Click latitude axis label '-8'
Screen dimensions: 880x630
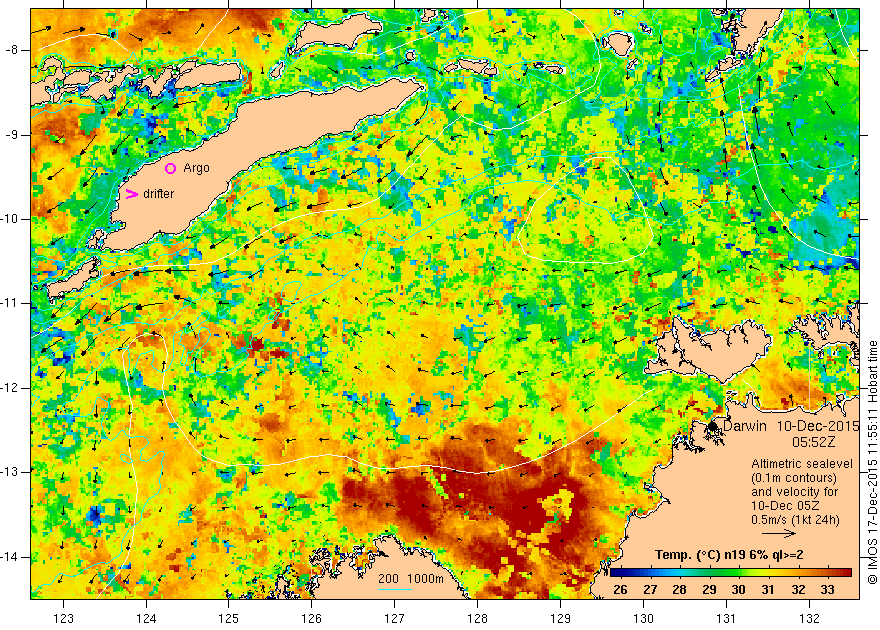click(x=11, y=50)
